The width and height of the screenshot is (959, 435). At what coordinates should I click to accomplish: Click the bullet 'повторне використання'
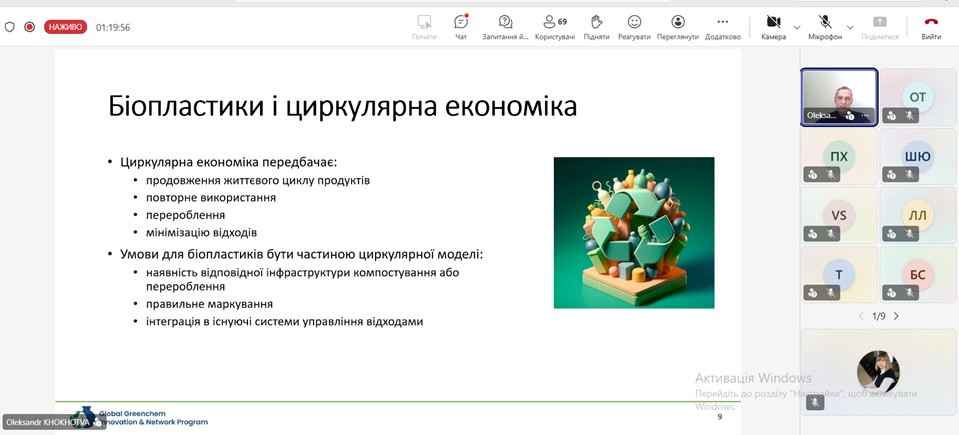pos(211,198)
